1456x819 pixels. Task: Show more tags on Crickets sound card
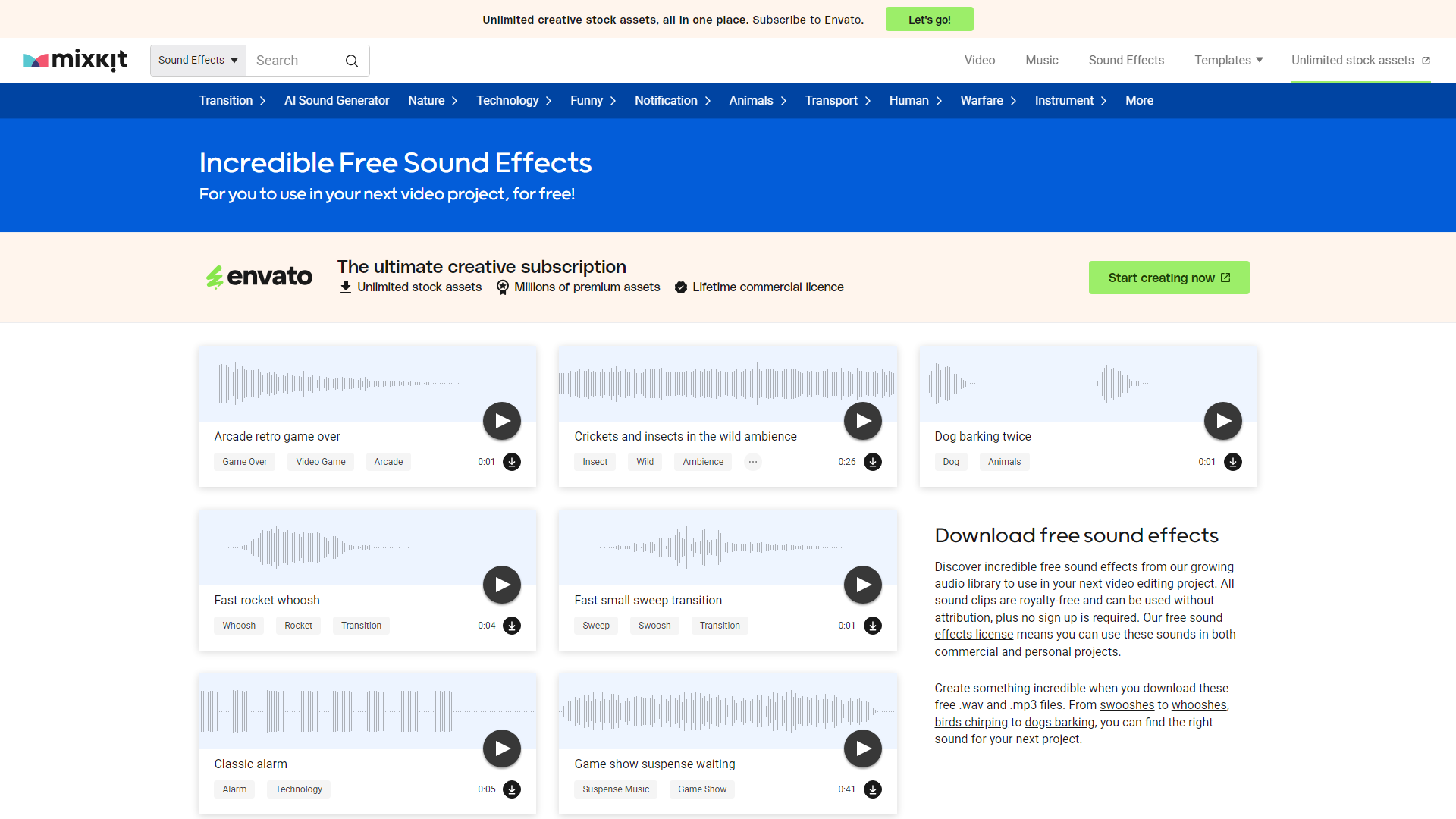753,462
